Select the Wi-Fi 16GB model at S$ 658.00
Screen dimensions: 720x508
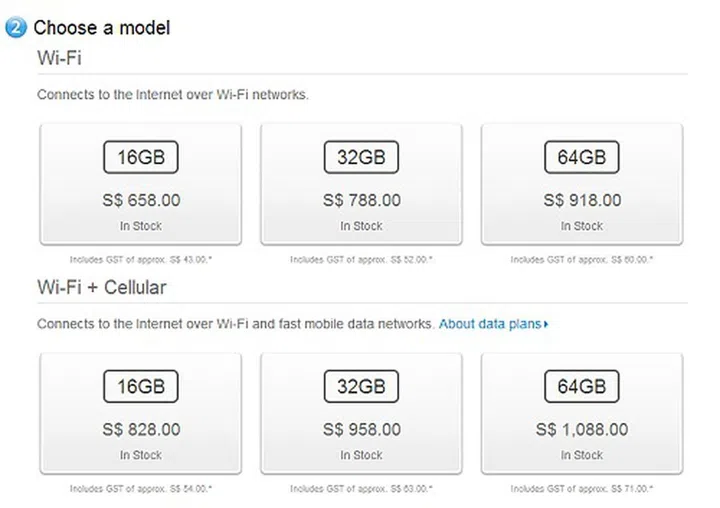141,184
